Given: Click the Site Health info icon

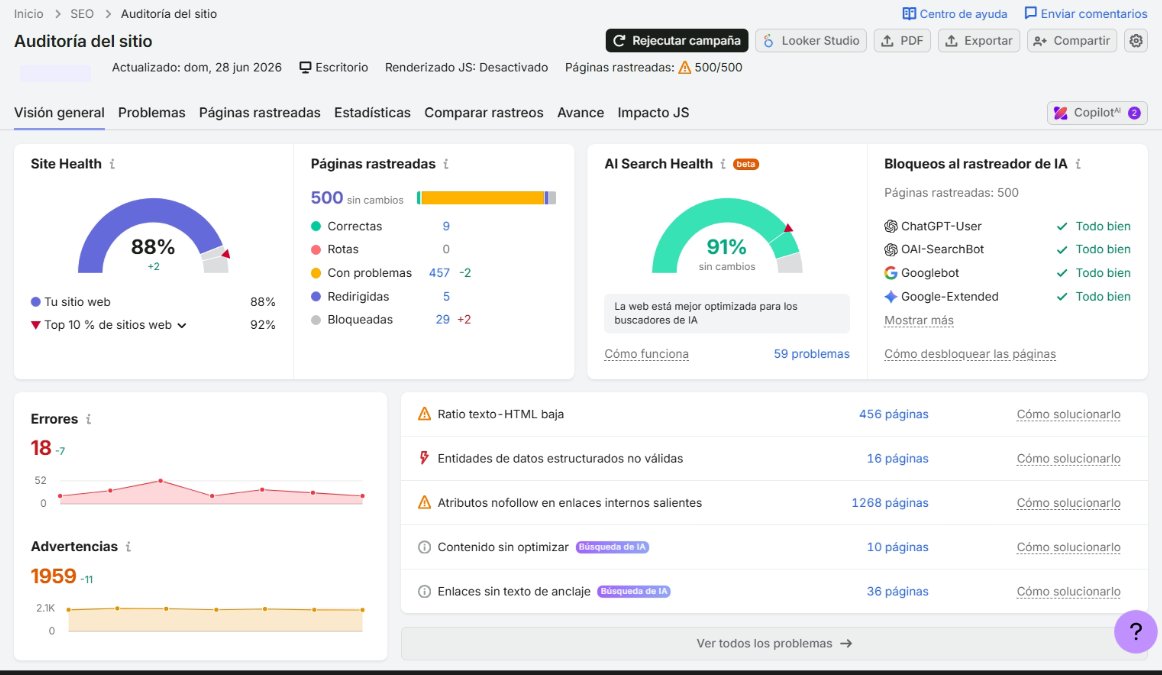Looking at the screenshot, I should click(112, 164).
